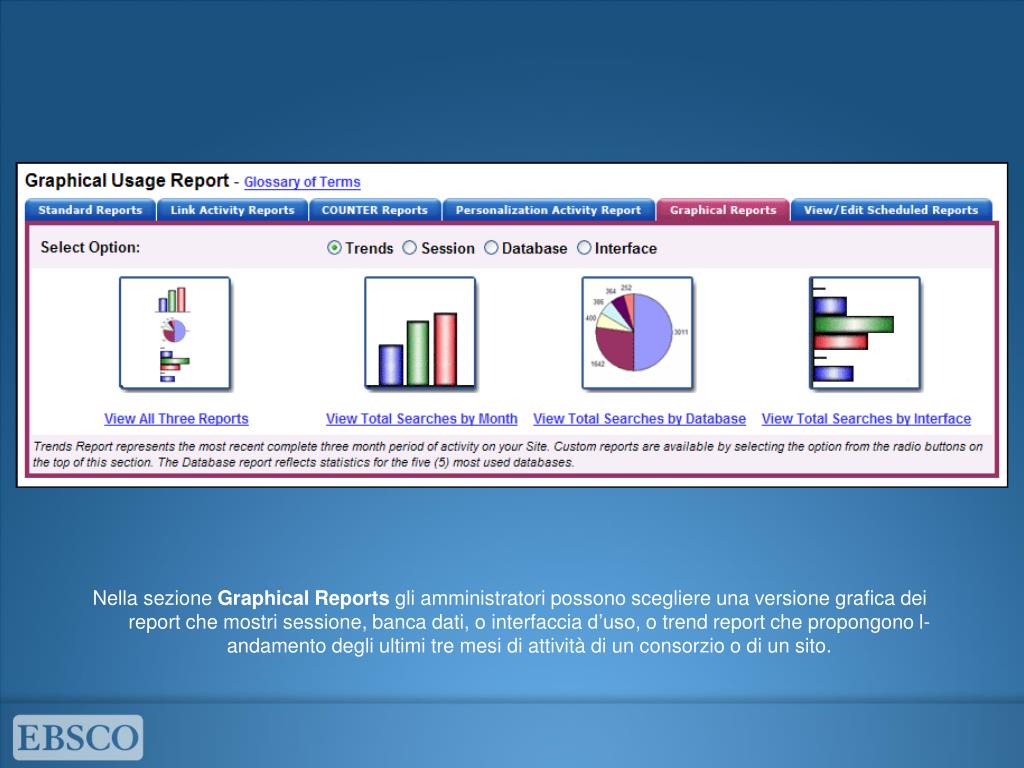
Task: Select the Session radio button
Action: 409,248
